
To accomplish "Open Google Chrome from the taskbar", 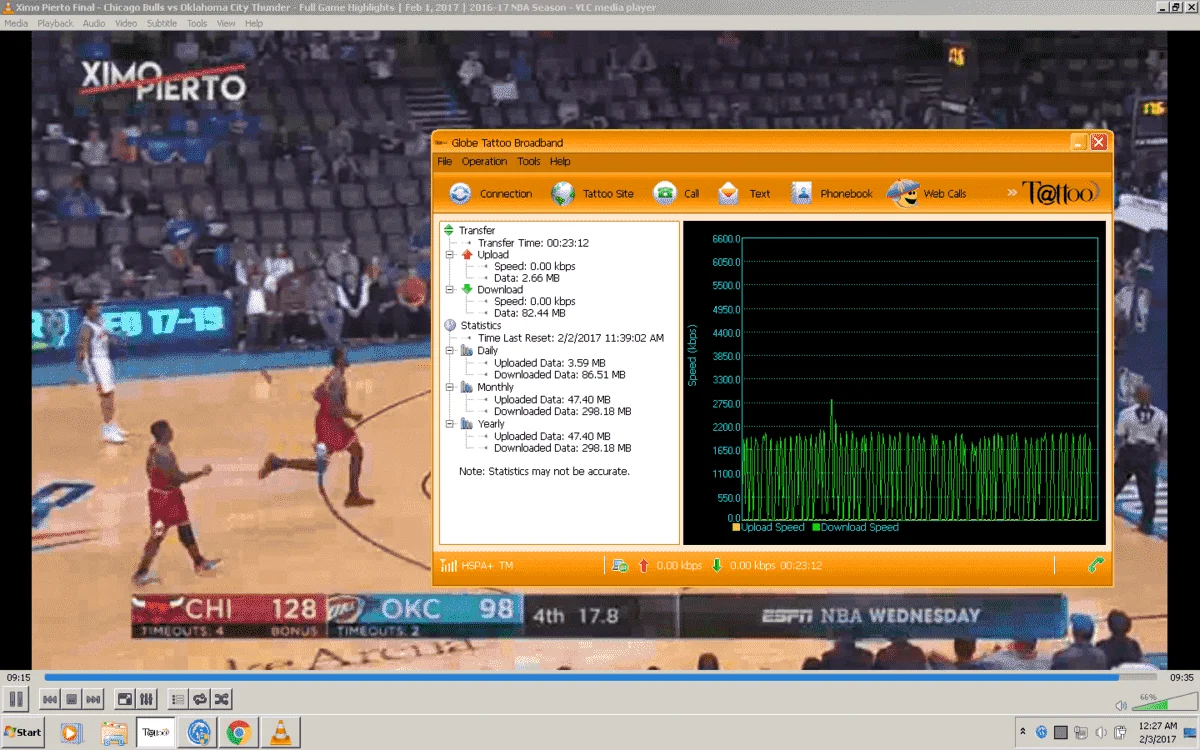I will click(x=238, y=732).
